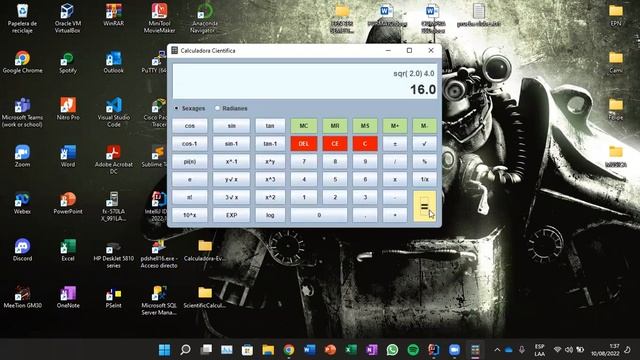
Task: Open Microsoft Store from the taskbar
Action: point(247,350)
